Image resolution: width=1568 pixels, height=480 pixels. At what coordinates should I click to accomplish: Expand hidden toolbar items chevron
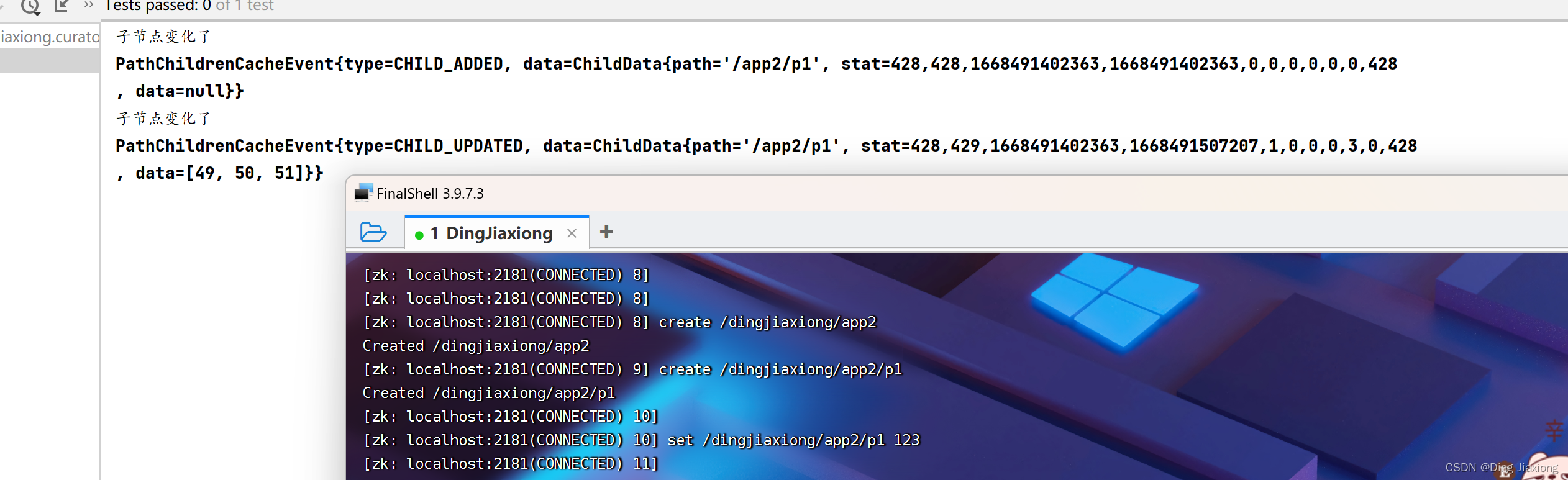[88, 5]
